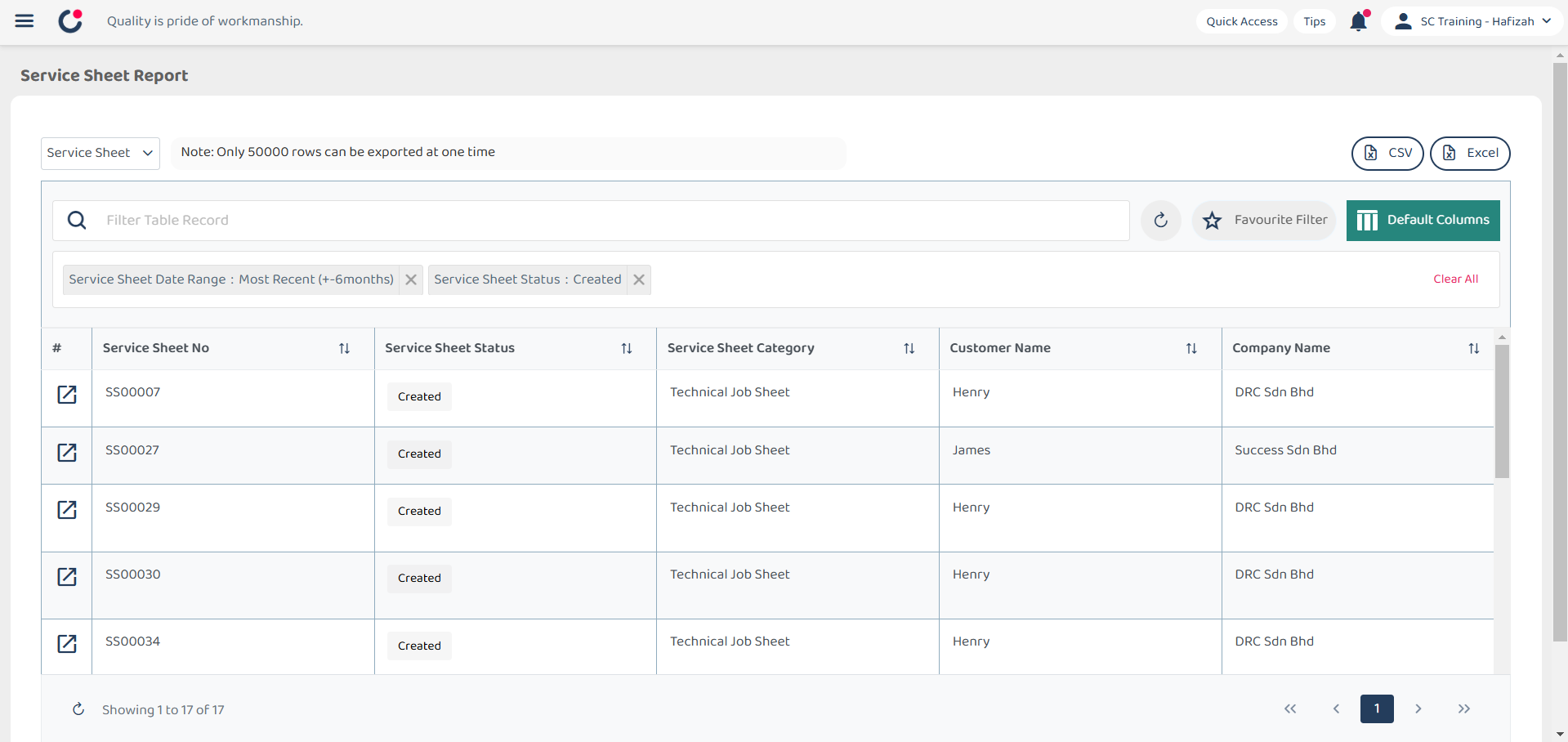
Task: Clear All applied filters
Action: (1456, 279)
